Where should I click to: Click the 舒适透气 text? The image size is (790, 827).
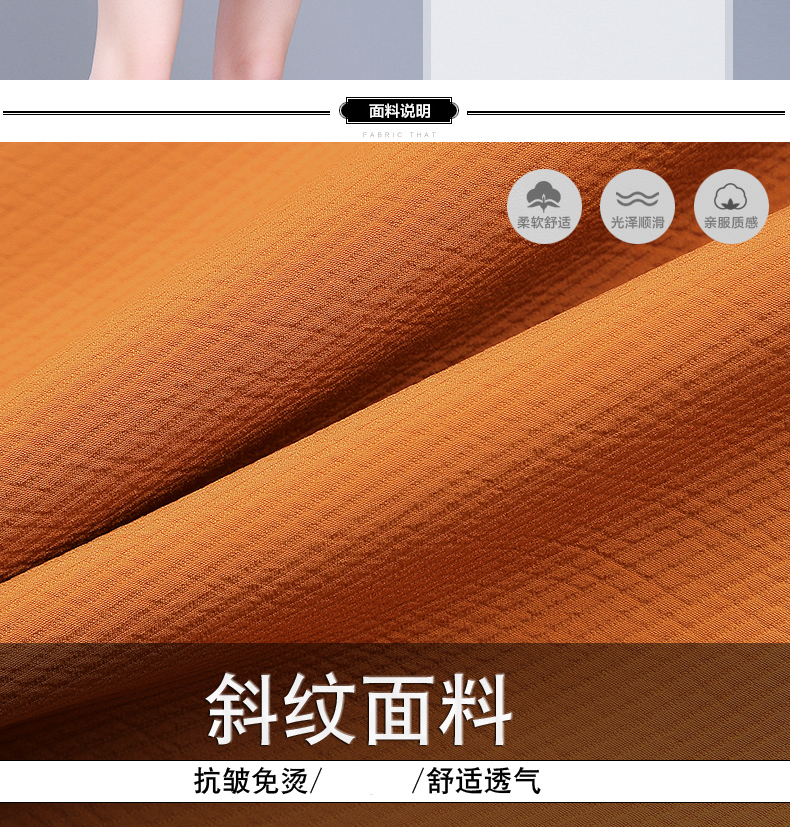point(484,781)
